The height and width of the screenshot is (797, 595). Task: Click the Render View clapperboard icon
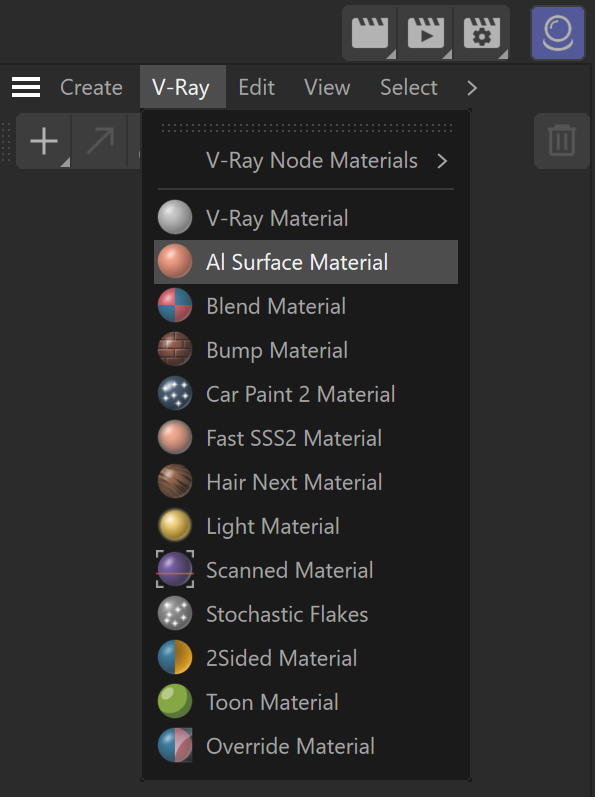point(370,34)
